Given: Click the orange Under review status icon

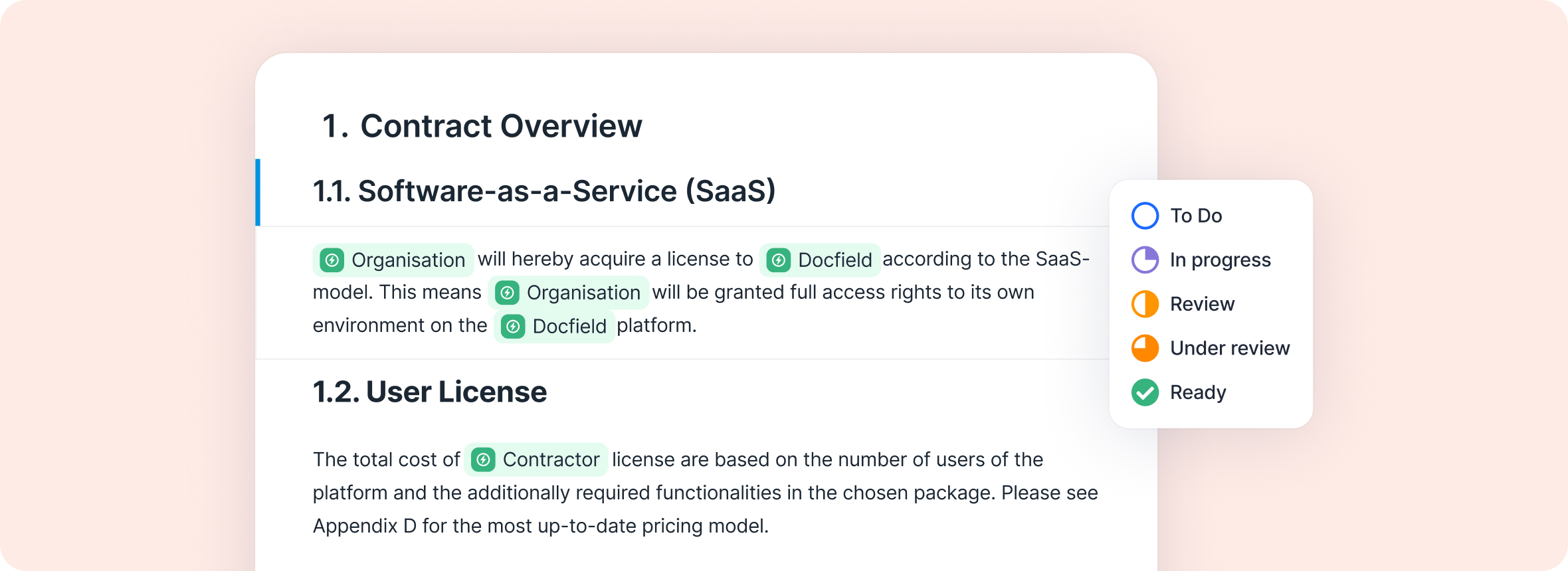Looking at the screenshot, I should pos(1145,348).
